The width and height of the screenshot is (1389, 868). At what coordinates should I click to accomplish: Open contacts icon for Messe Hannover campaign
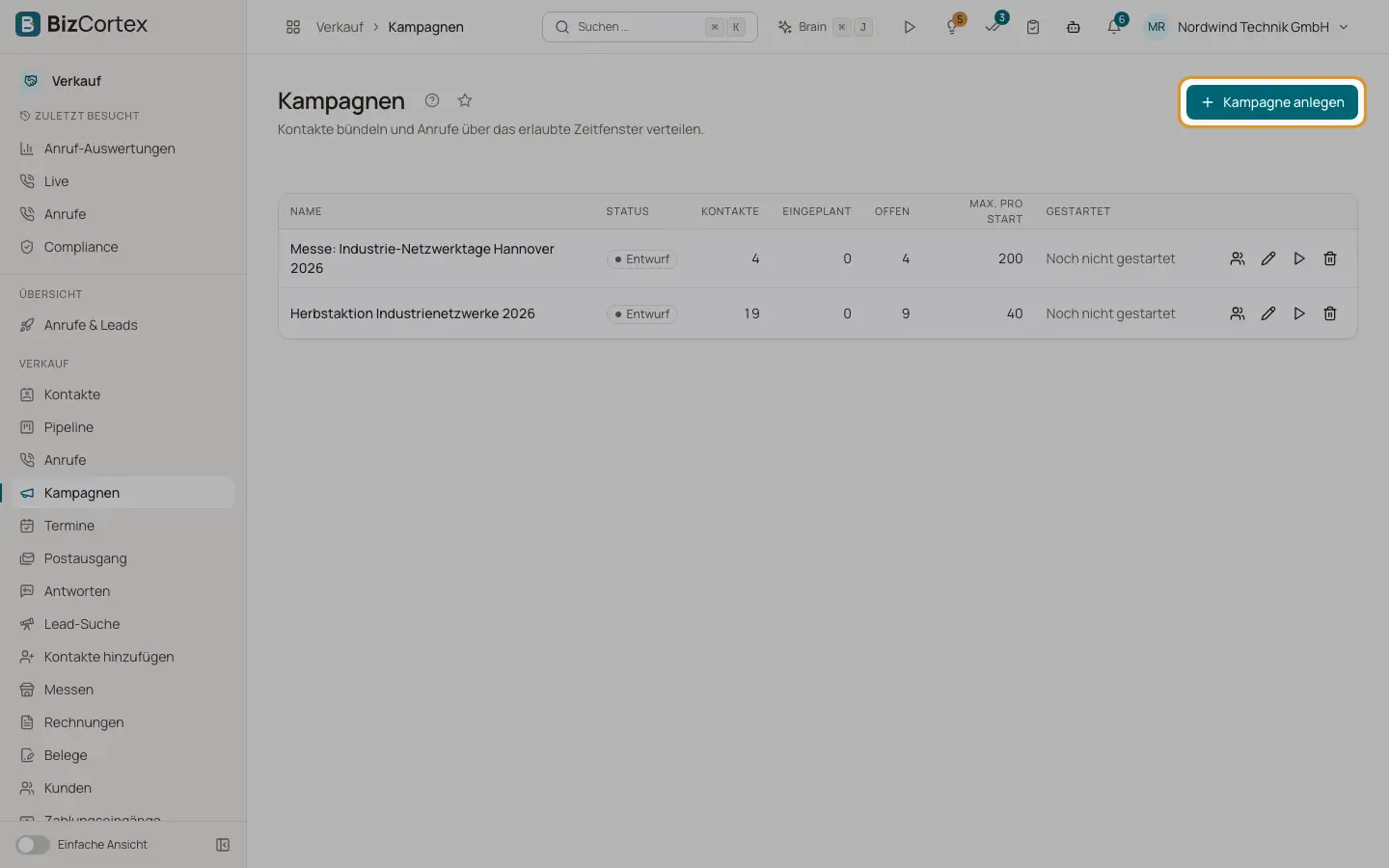tap(1238, 258)
